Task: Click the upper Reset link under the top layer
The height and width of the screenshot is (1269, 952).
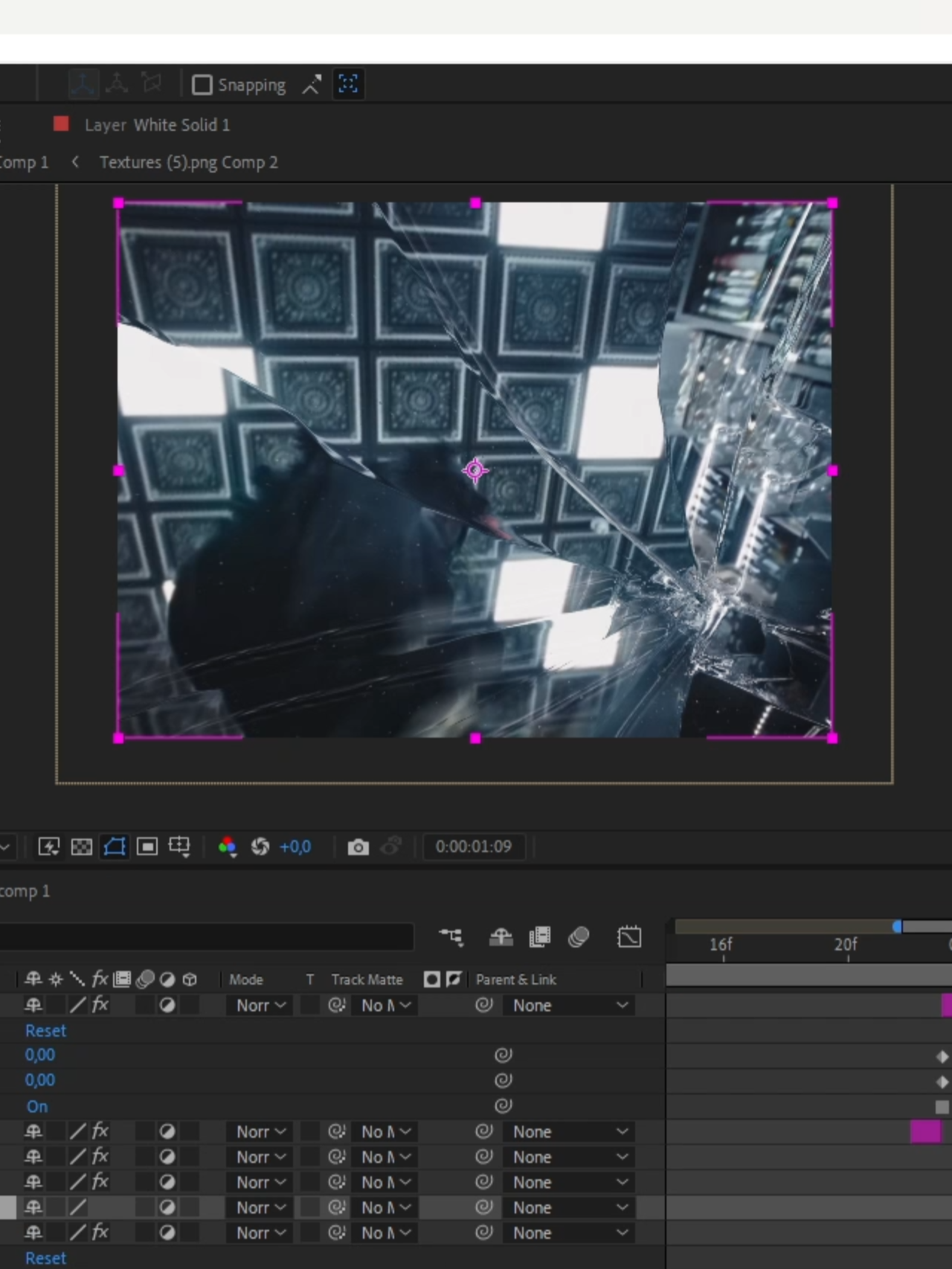Action: (45, 1031)
